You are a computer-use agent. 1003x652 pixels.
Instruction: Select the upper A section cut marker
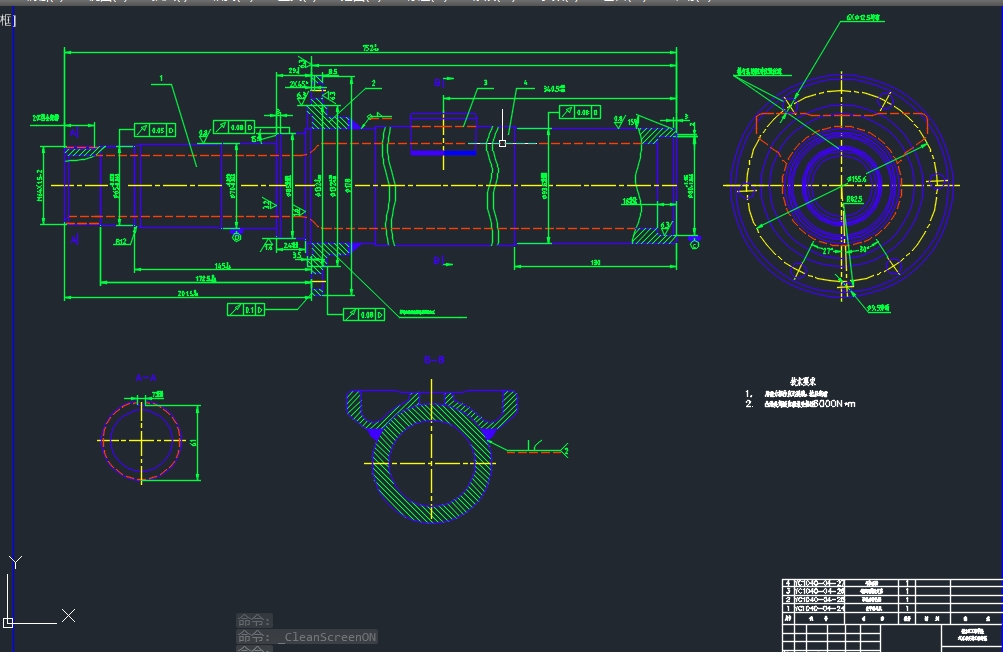tap(75, 132)
